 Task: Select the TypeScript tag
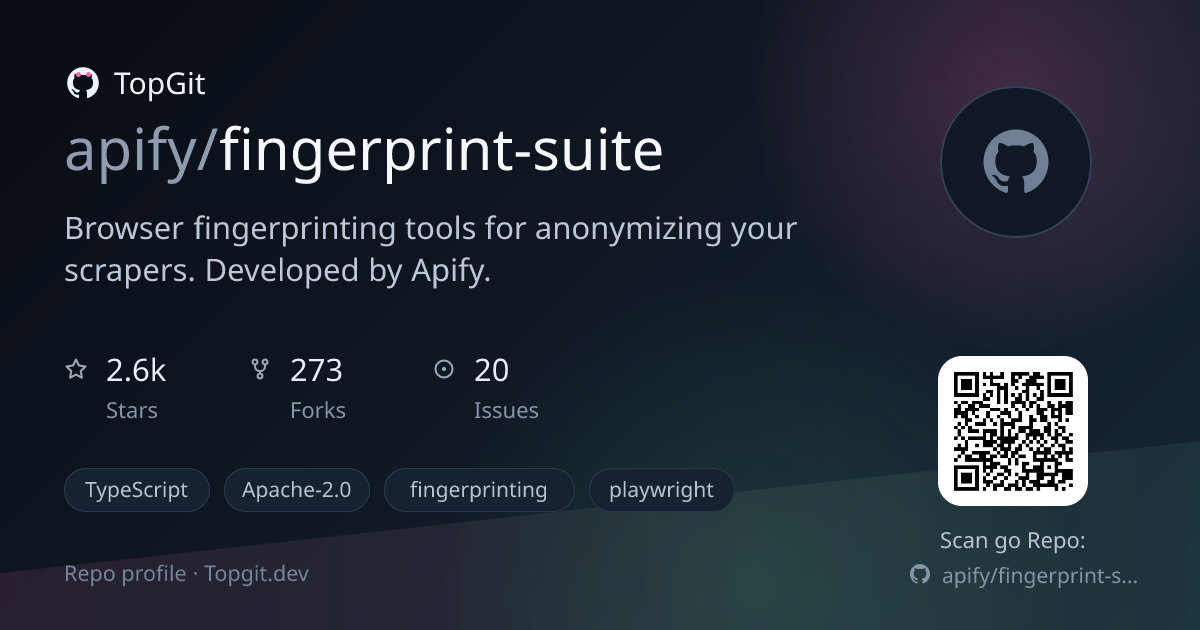(137, 490)
